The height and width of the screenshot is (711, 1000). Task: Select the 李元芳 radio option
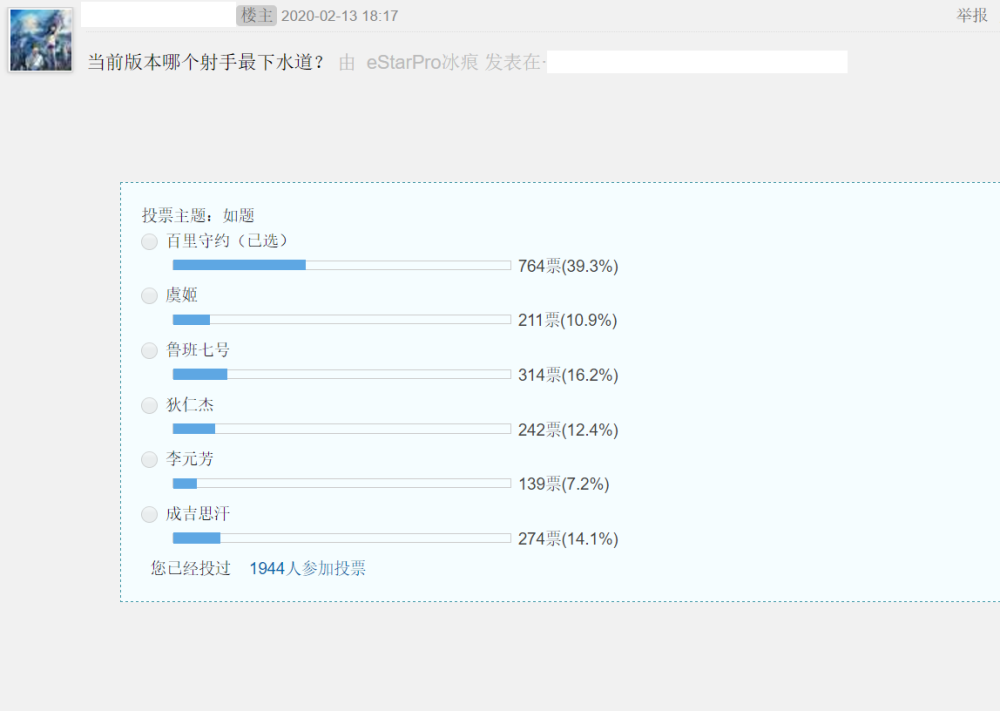click(149, 460)
